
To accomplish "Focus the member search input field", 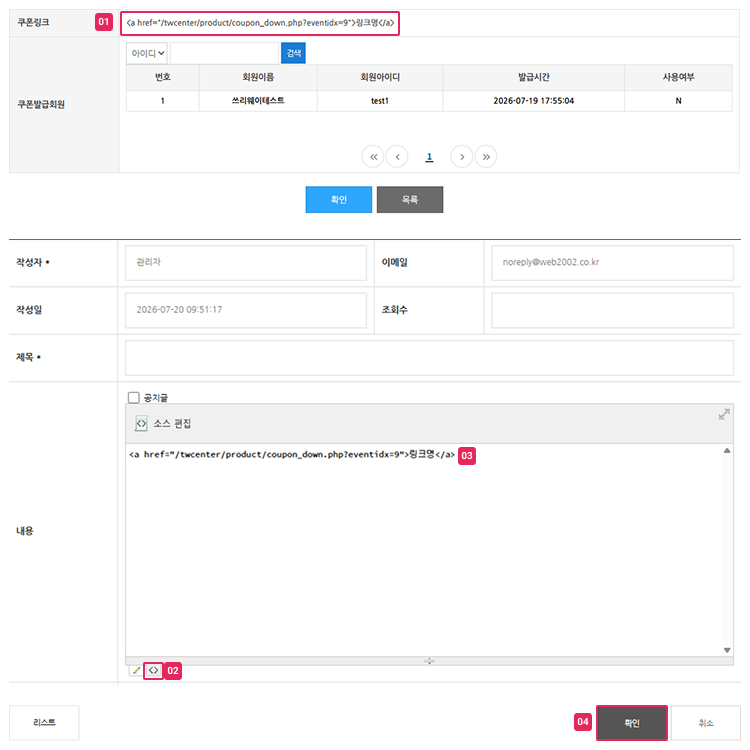I will point(224,53).
